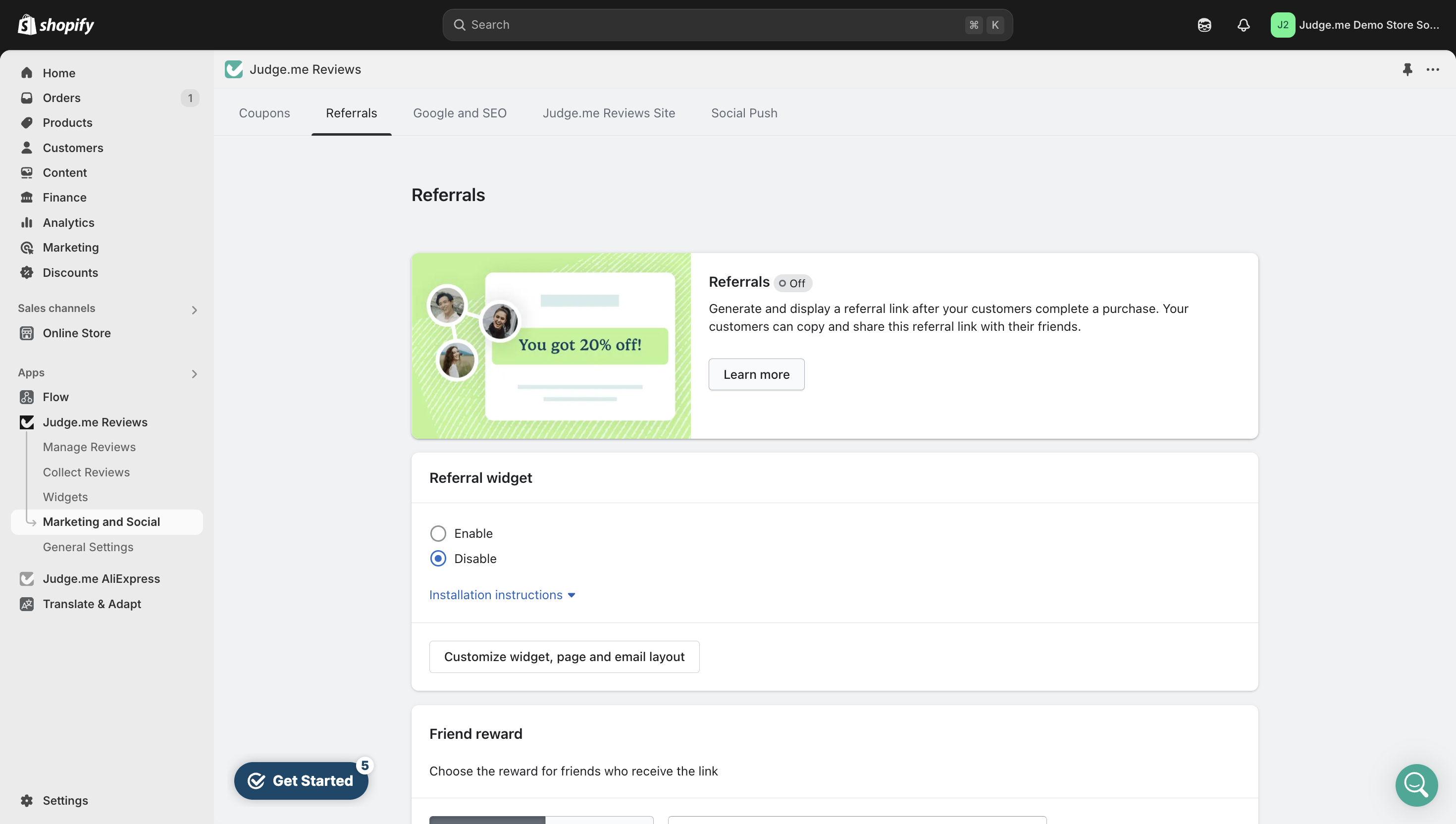Switch to the Coupons tab
Image resolution: width=1456 pixels, height=824 pixels.
pyautogui.click(x=264, y=113)
